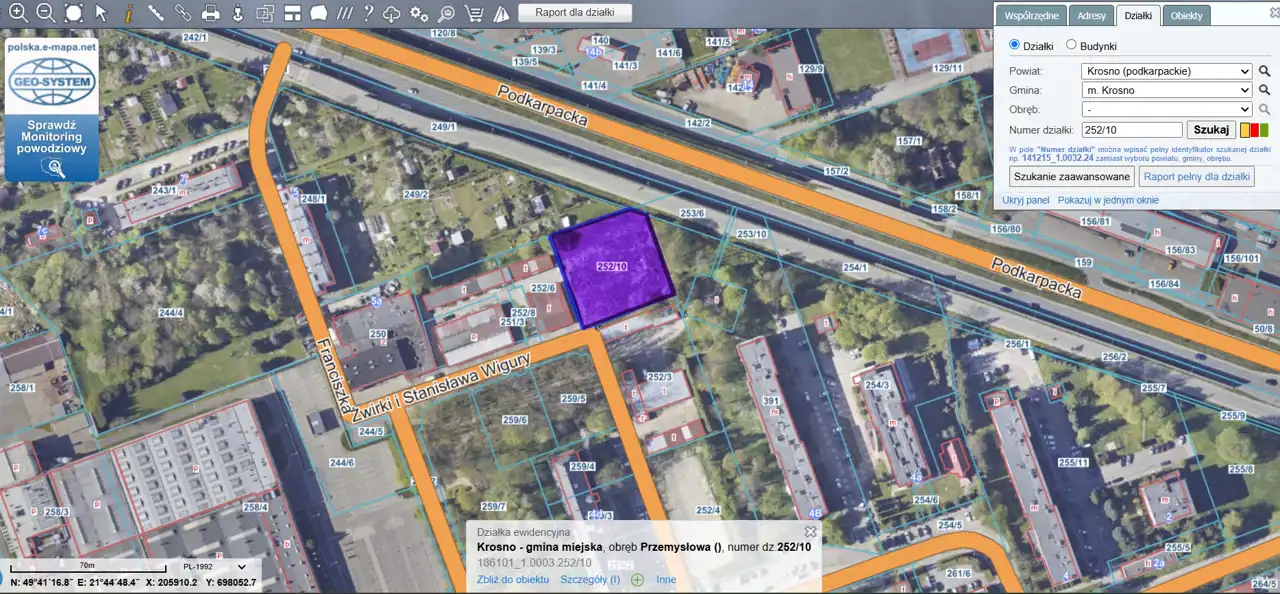Expand the Powiat dropdown list
The width and height of the screenshot is (1280, 594).
[x=1167, y=71]
